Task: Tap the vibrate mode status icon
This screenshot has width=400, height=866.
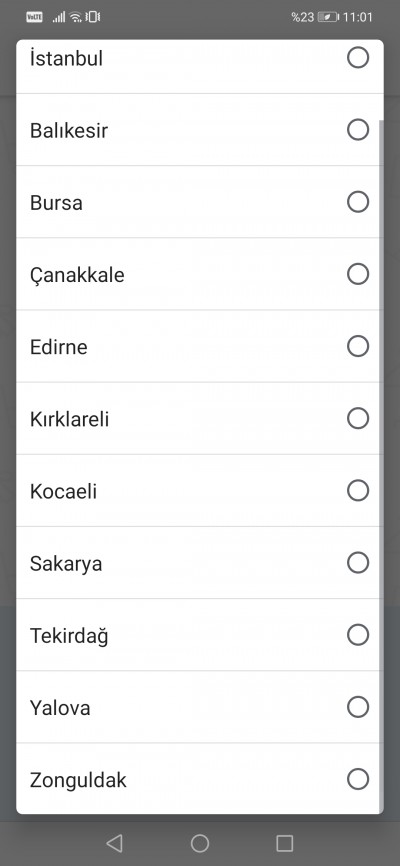Action: tap(93, 17)
